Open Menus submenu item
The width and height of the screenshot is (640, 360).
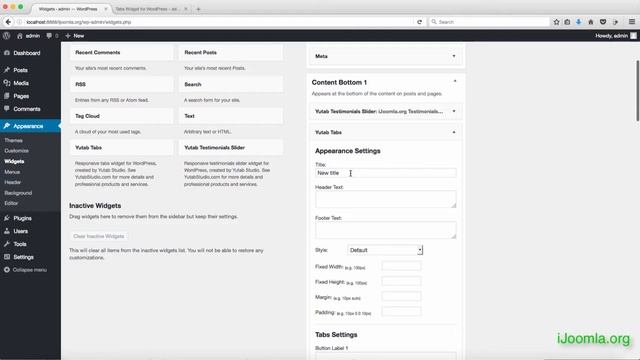(x=12, y=172)
